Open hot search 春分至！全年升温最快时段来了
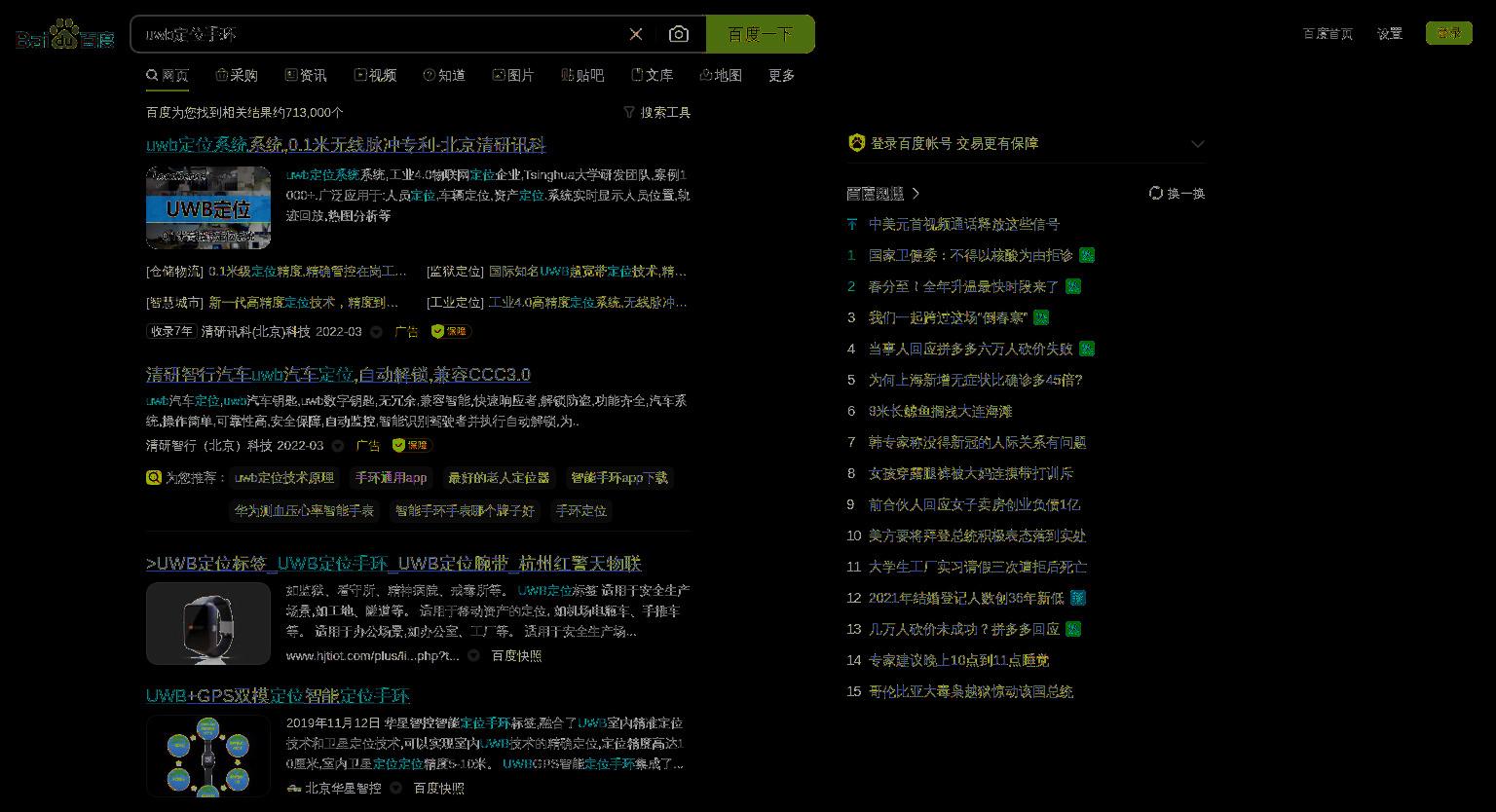This screenshot has width=1496, height=812. [964, 286]
